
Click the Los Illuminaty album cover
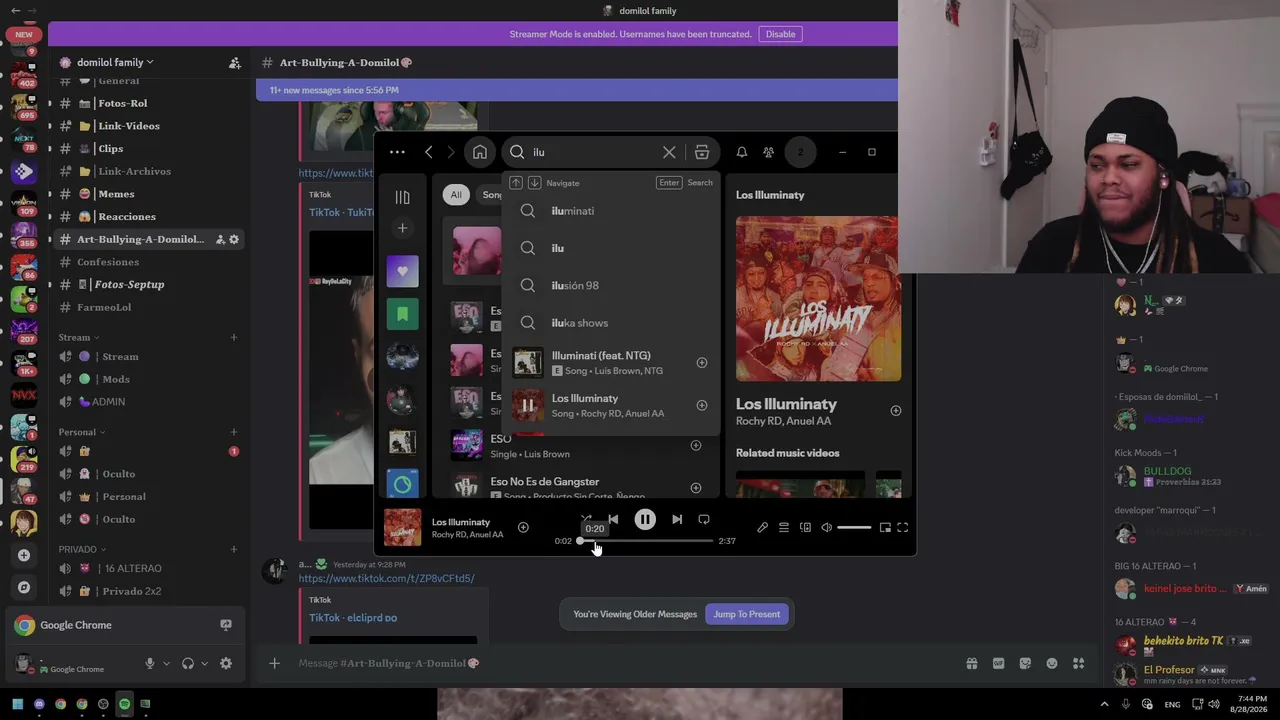818,299
